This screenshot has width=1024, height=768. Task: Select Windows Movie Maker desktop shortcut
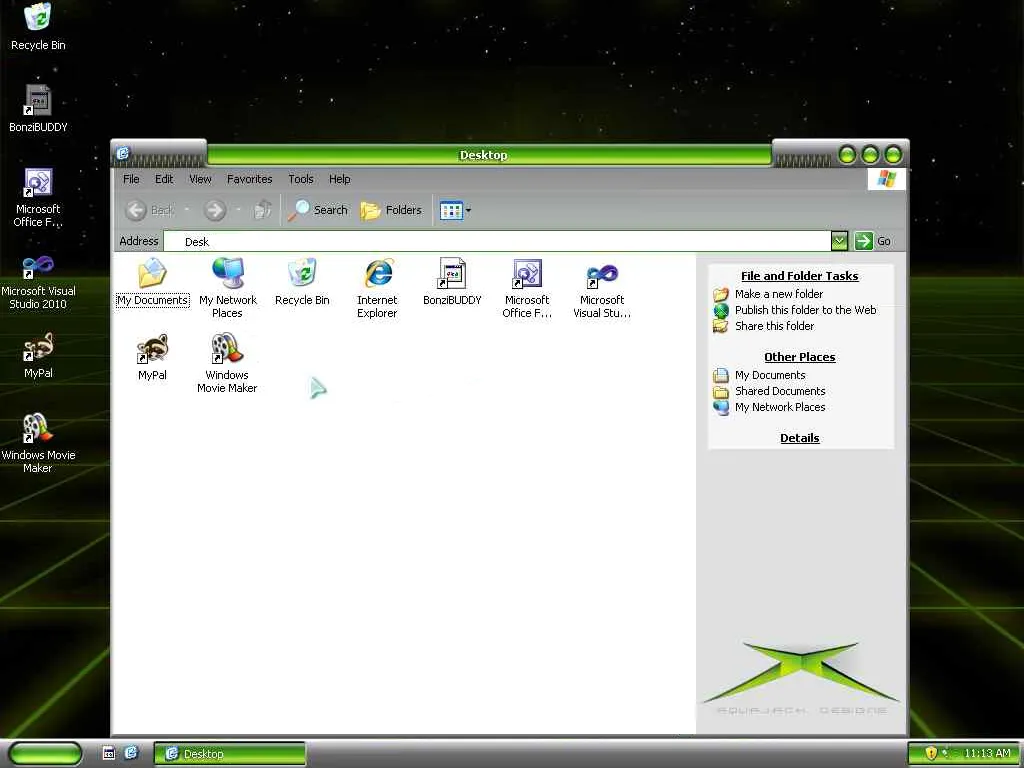tap(38, 443)
